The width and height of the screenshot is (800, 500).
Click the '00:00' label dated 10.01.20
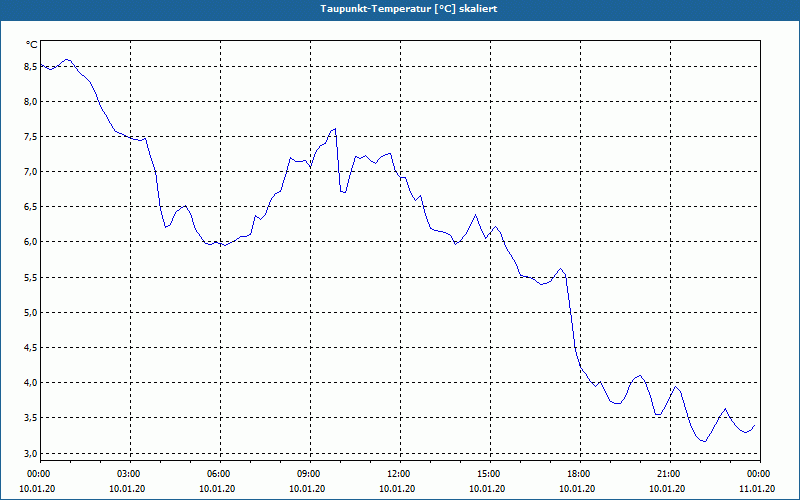[37, 474]
